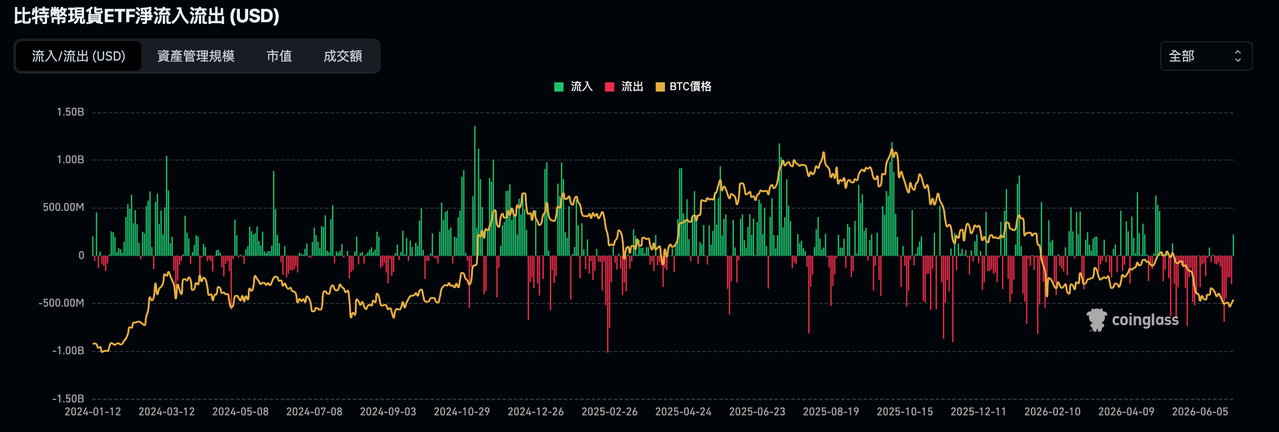Click the 2025-12-11 date label
Image resolution: width=1279 pixels, height=432 pixels.
979,411
